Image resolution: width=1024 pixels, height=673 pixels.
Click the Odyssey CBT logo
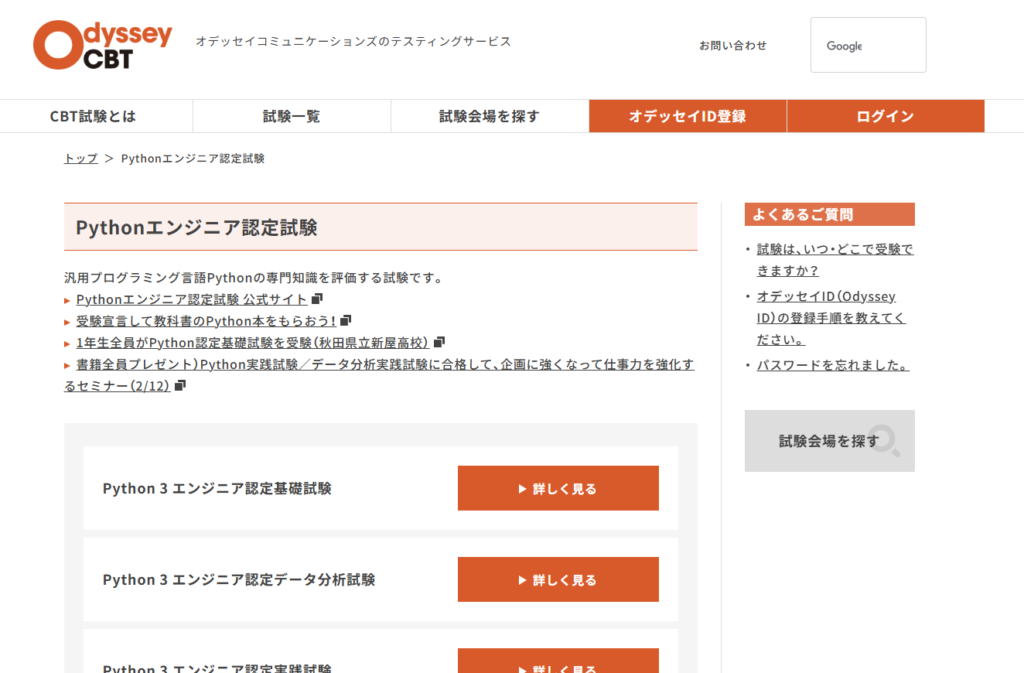[102, 45]
